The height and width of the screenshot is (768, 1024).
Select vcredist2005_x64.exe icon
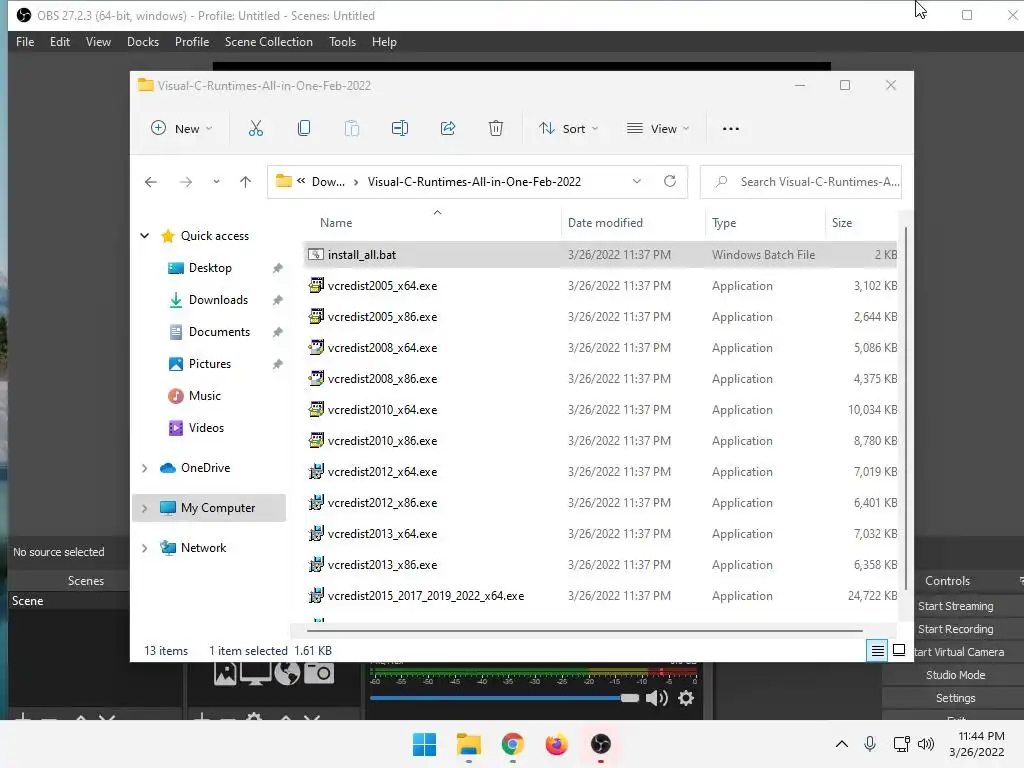click(x=316, y=285)
